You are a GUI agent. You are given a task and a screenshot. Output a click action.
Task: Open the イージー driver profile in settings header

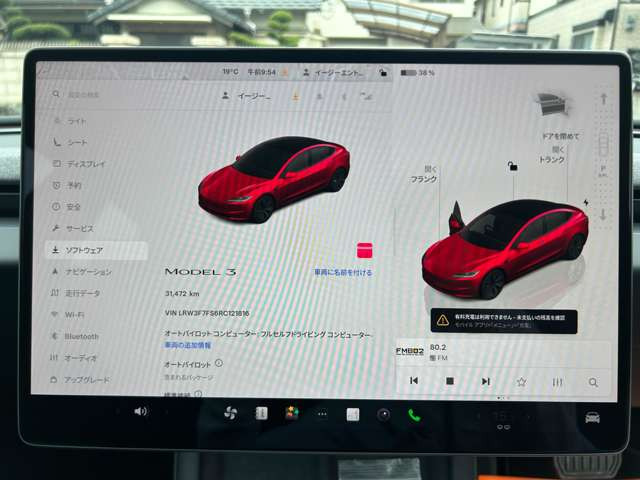pos(246,96)
